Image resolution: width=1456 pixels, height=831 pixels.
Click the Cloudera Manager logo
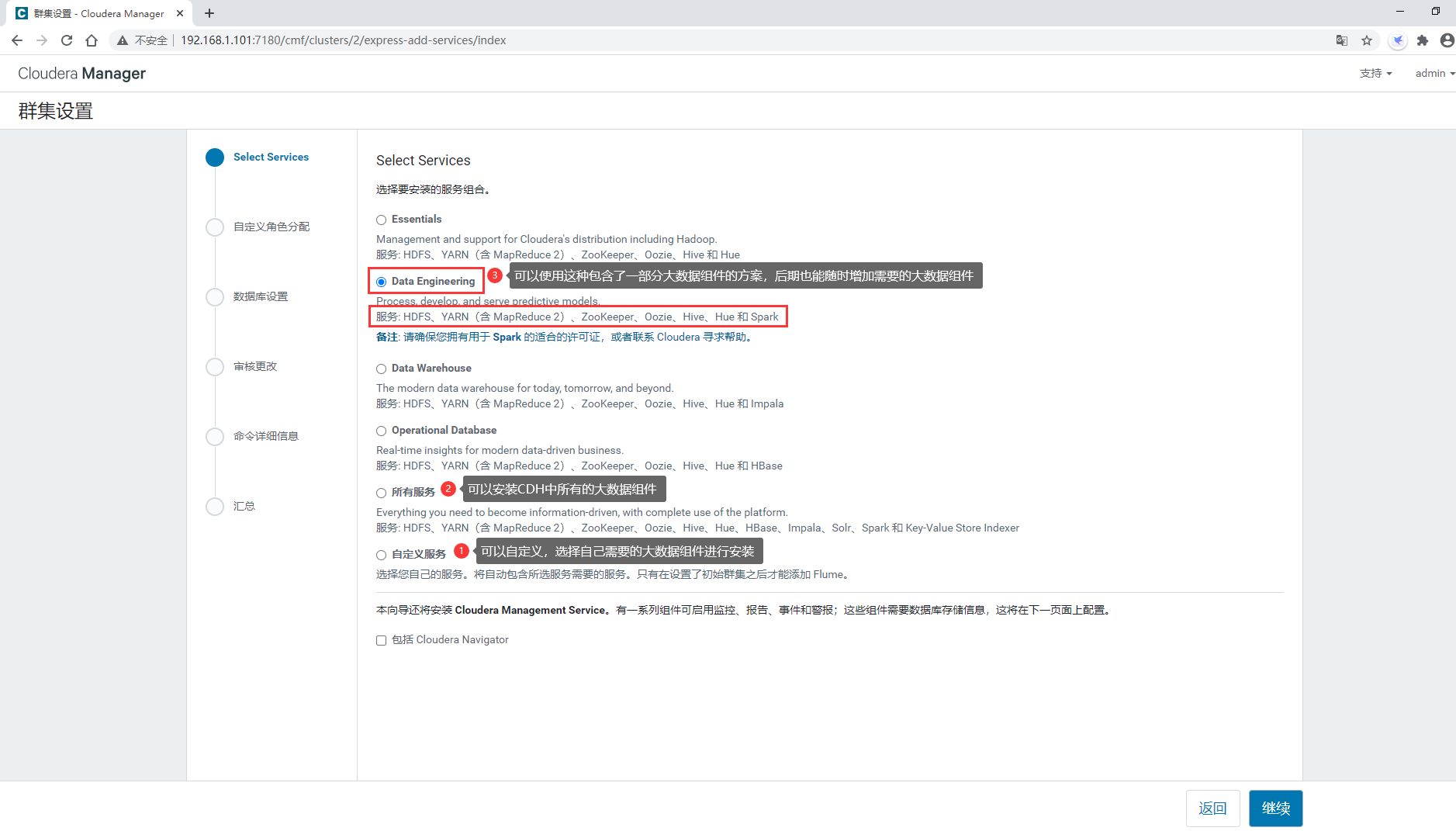[81, 73]
